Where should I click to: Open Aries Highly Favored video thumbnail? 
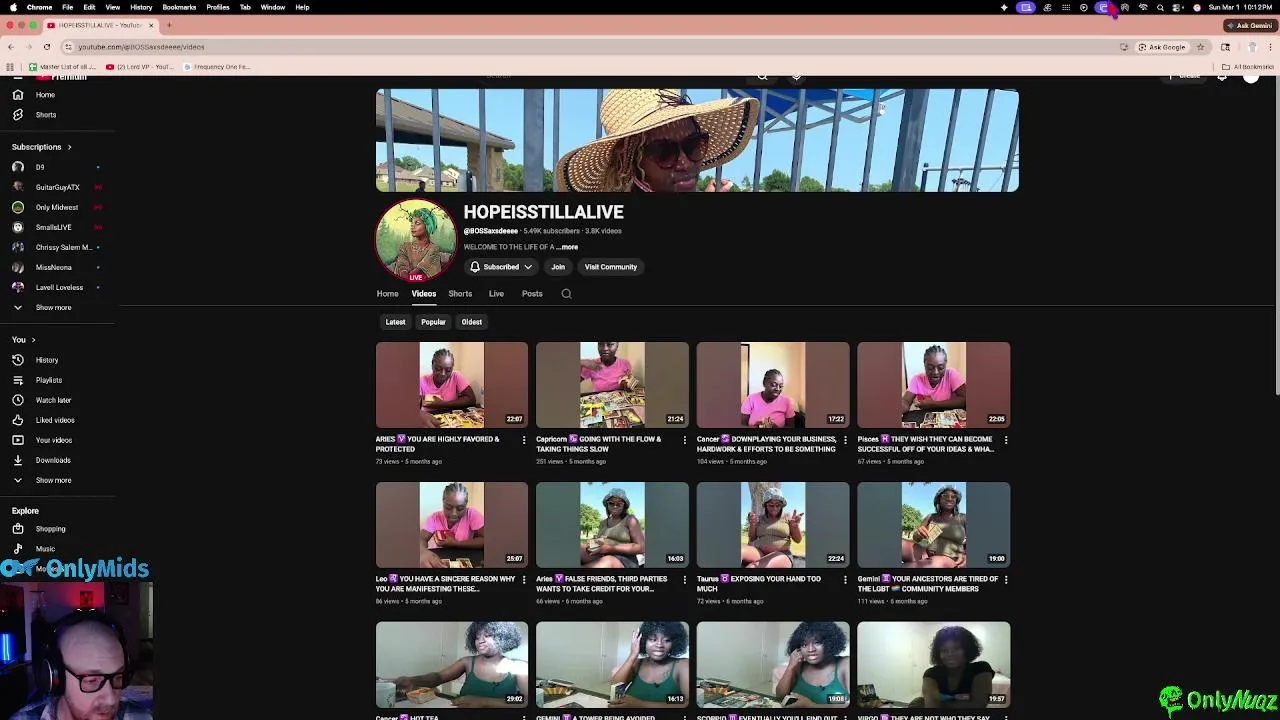pyautogui.click(x=451, y=385)
